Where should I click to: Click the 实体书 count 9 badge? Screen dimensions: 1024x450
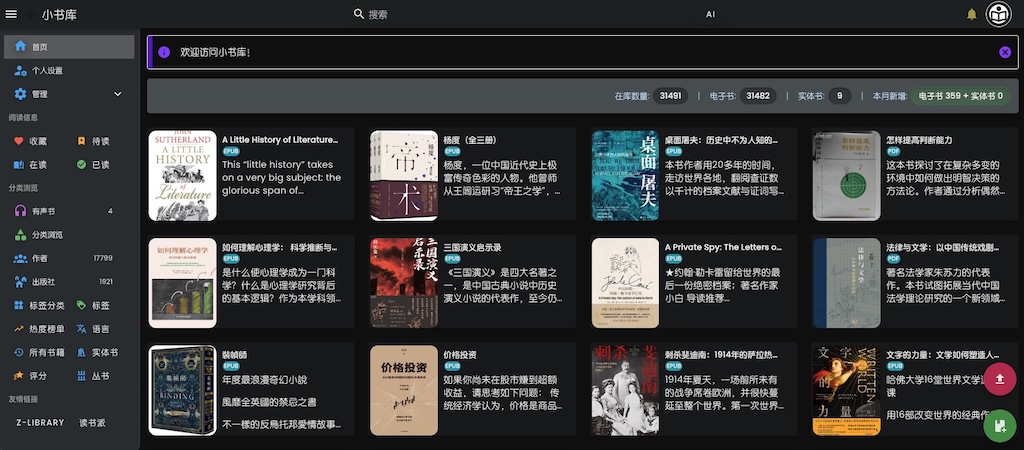[x=840, y=96]
